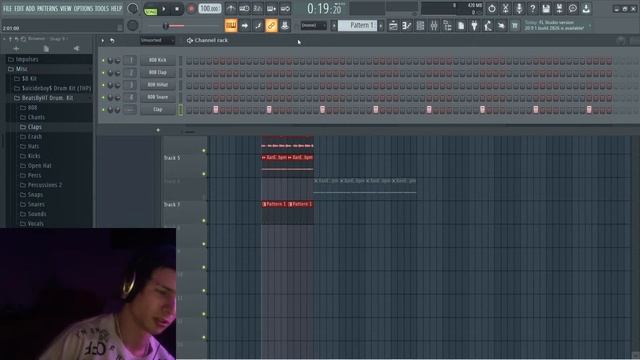Toggle the blend recording overdub icon
This screenshot has width=640, height=360.
coord(271,8)
